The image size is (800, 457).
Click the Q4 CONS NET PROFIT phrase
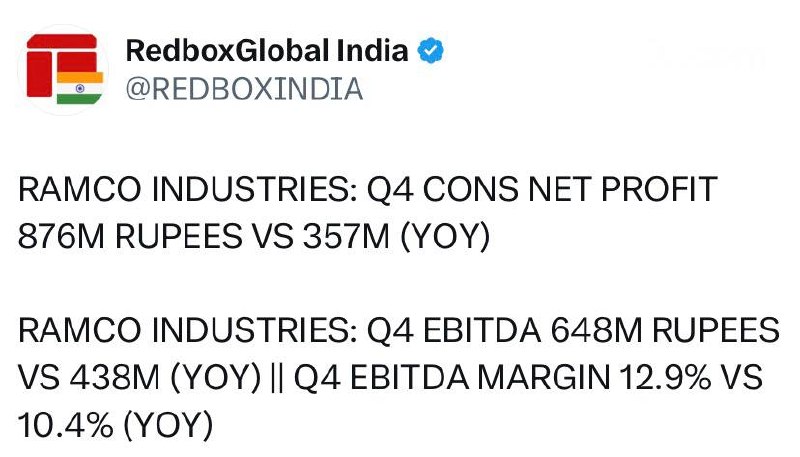pyautogui.click(x=542, y=189)
